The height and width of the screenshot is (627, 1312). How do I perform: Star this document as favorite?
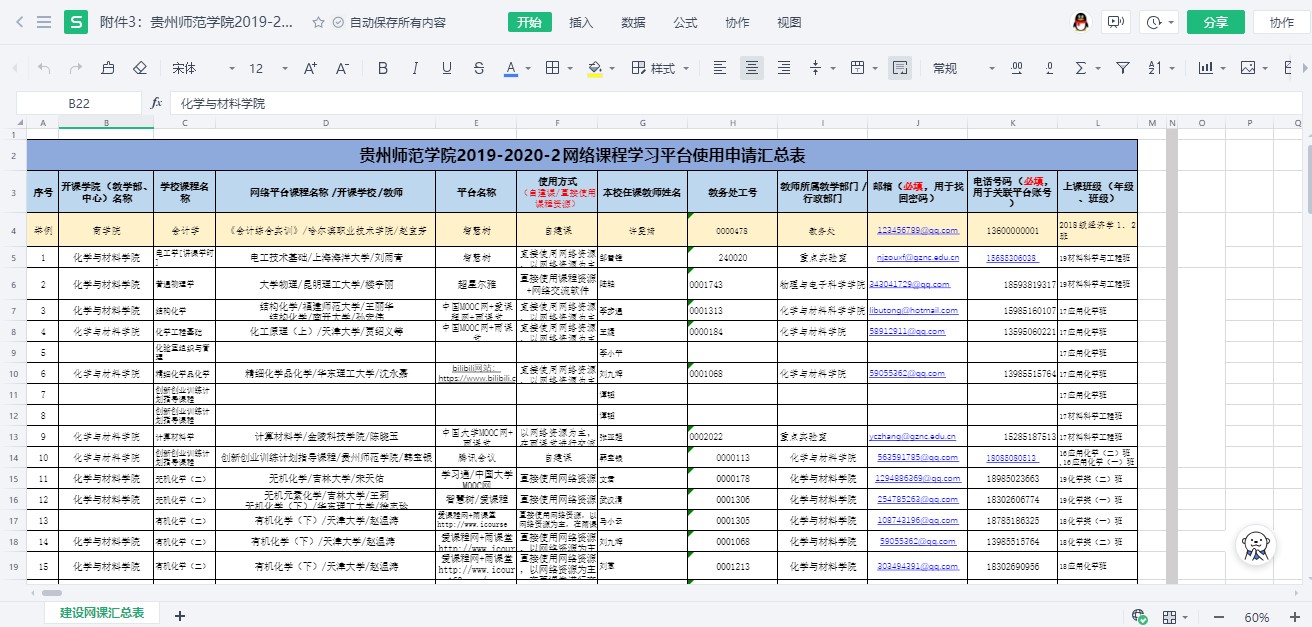pyautogui.click(x=318, y=22)
